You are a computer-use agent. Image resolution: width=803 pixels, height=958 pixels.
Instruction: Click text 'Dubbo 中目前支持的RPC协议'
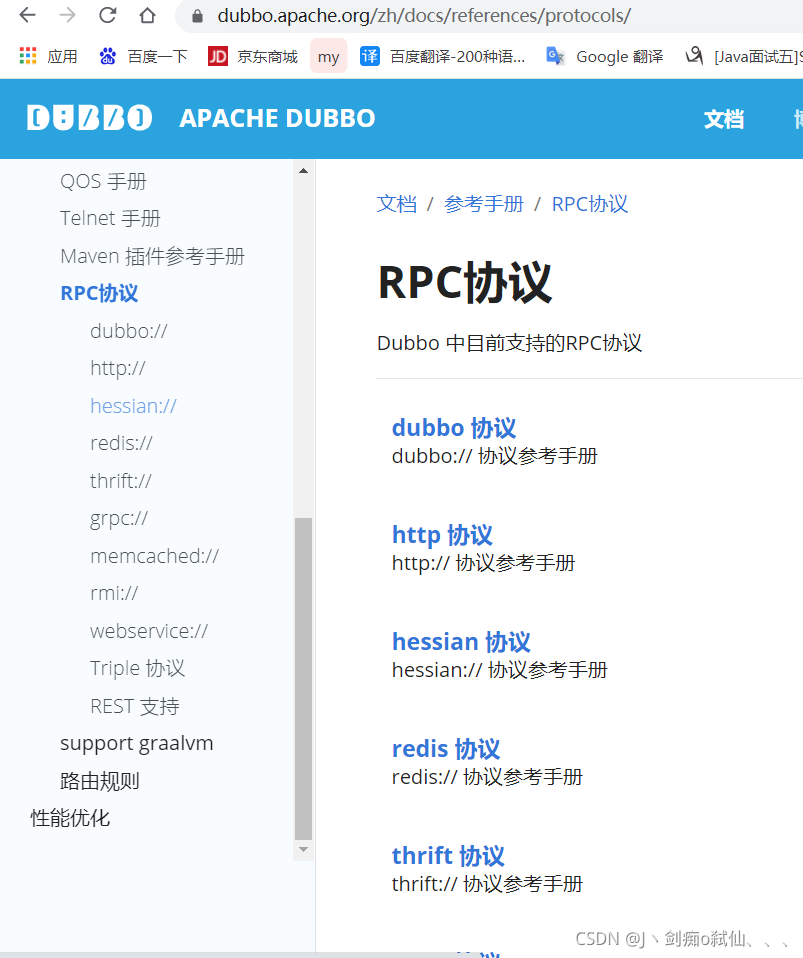pyautogui.click(x=509, y=343)
